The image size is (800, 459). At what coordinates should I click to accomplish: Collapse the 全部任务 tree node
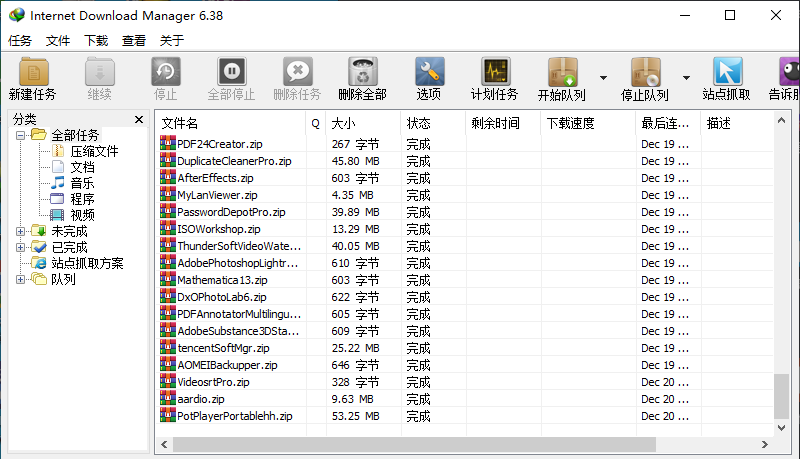click(x=21, y=135)
